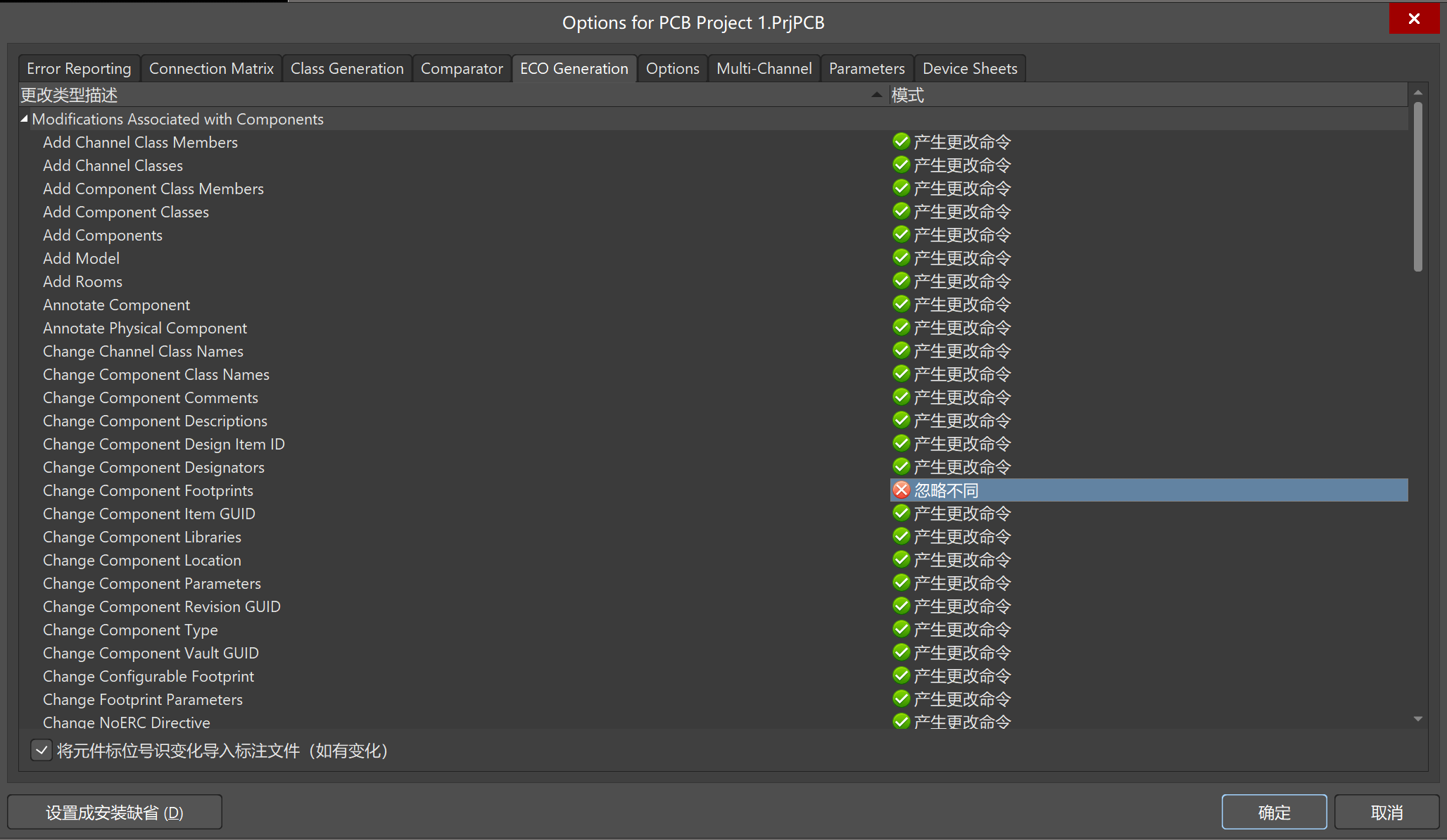1447x840 pixels.
Task: Toggle the designator changes annotation file checkbox
Action: 42,751
